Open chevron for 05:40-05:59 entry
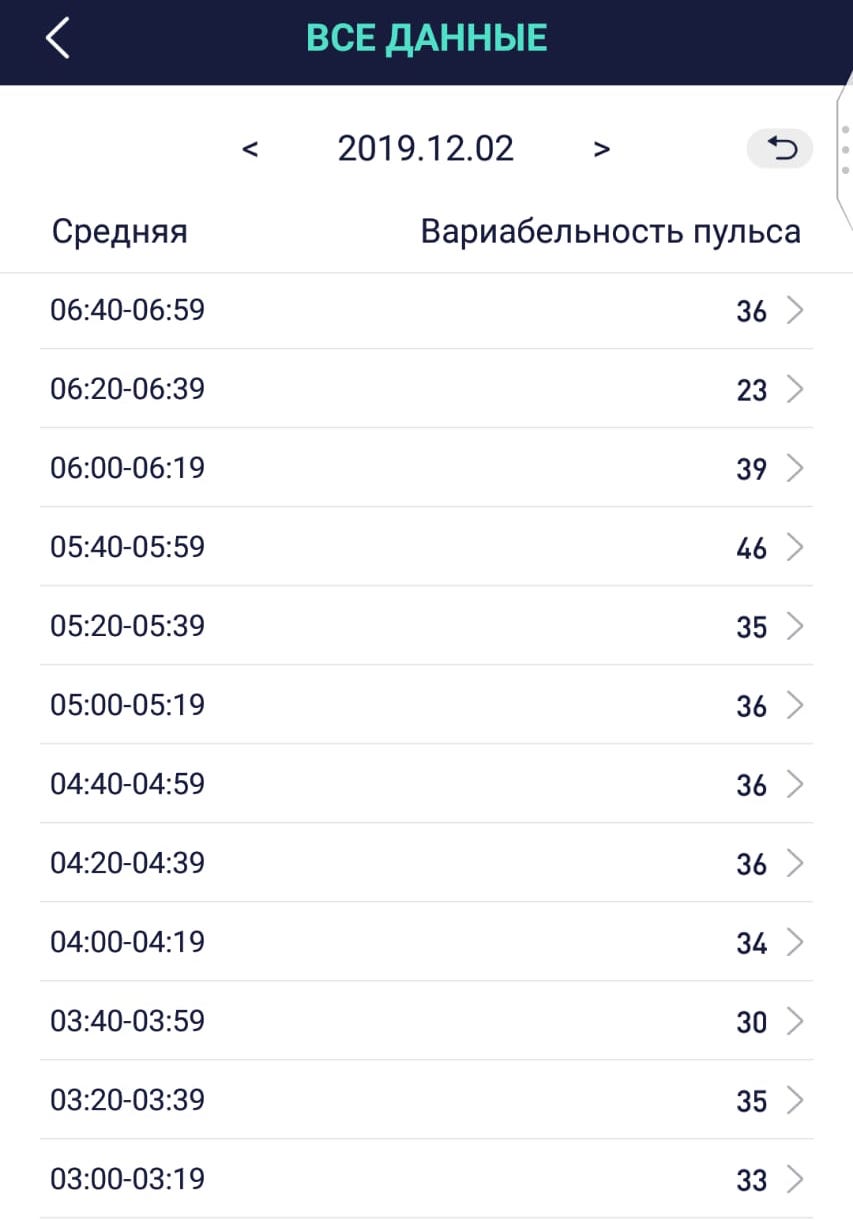 pyautogui.click(x=795, y=547)
